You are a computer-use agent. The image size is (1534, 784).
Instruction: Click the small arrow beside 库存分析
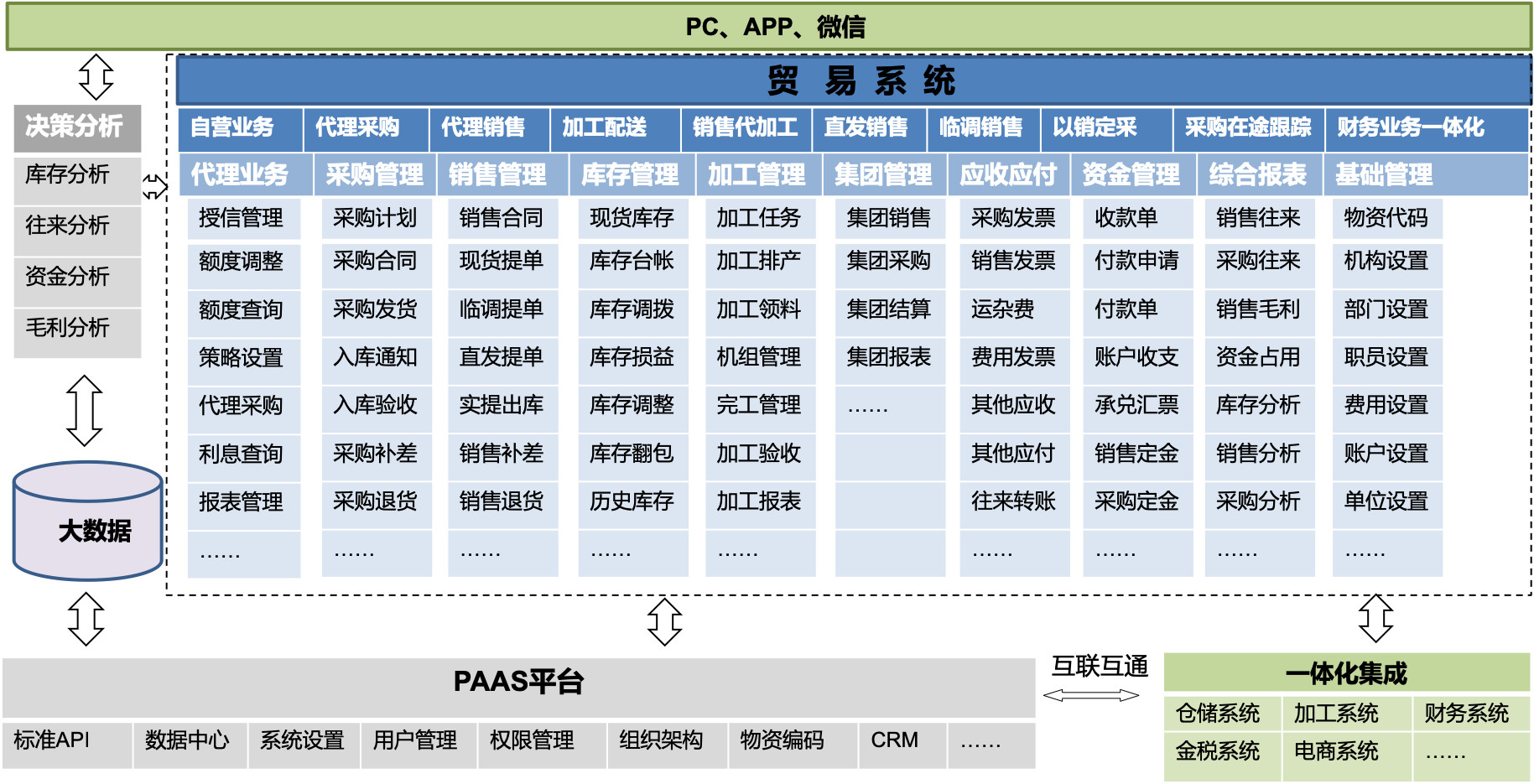point(154,186)
